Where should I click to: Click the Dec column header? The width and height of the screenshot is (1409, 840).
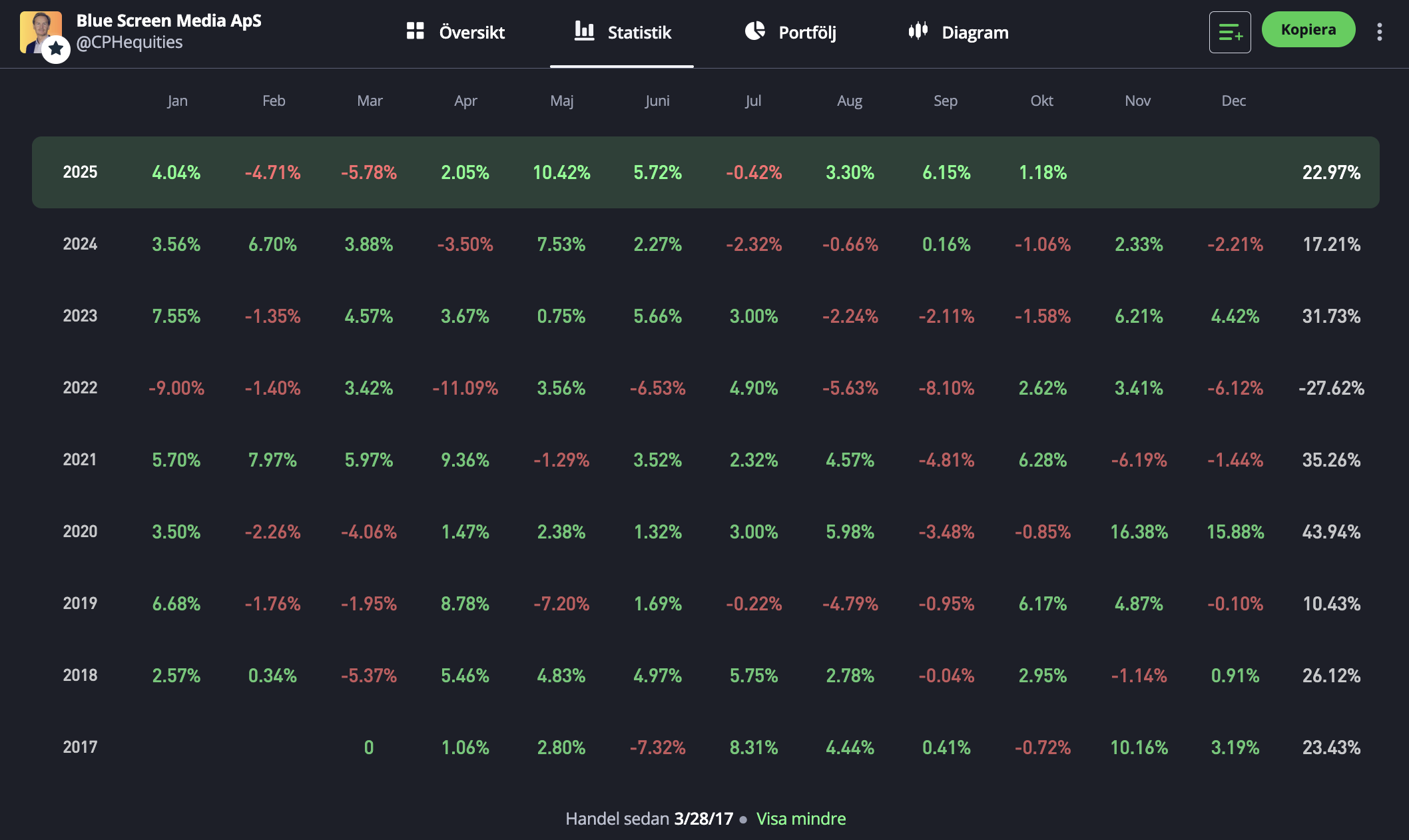point(1233,101)
